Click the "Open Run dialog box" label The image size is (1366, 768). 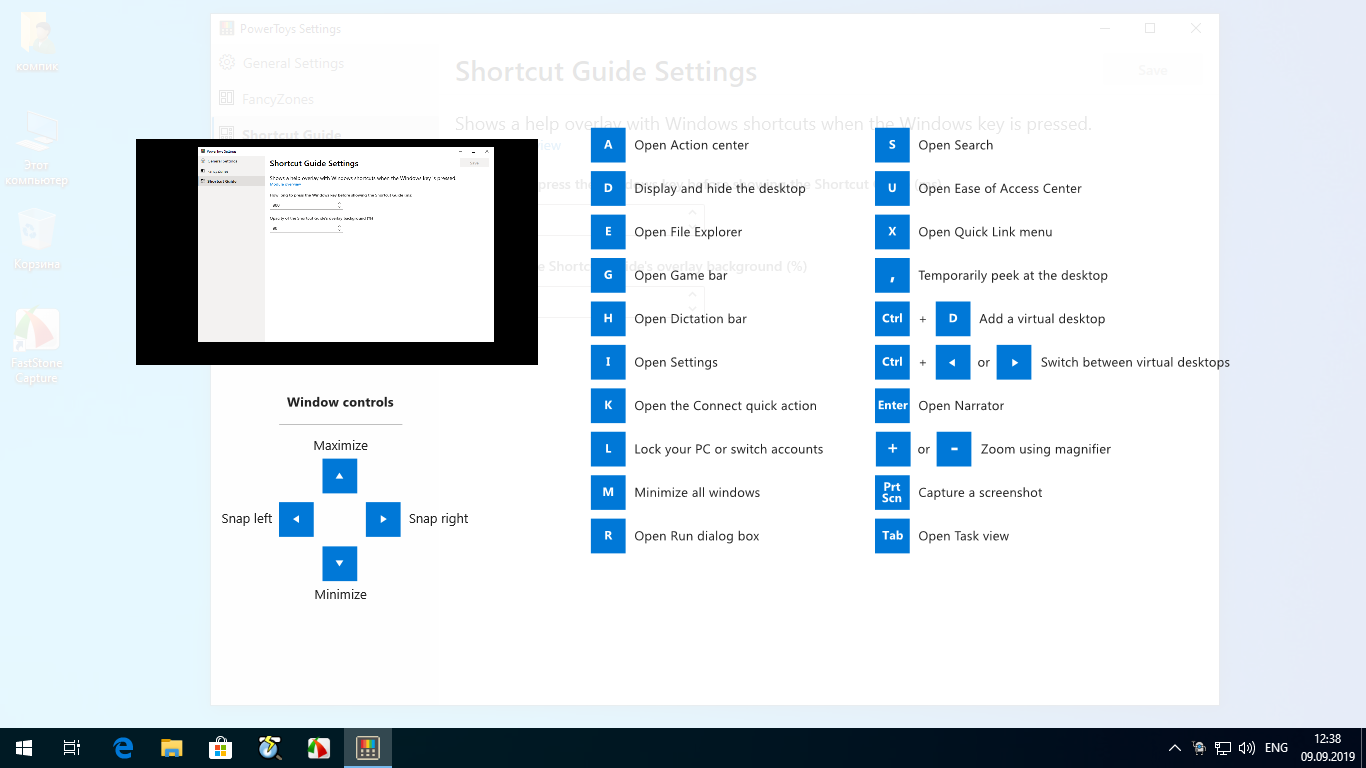tap(697, 536)
